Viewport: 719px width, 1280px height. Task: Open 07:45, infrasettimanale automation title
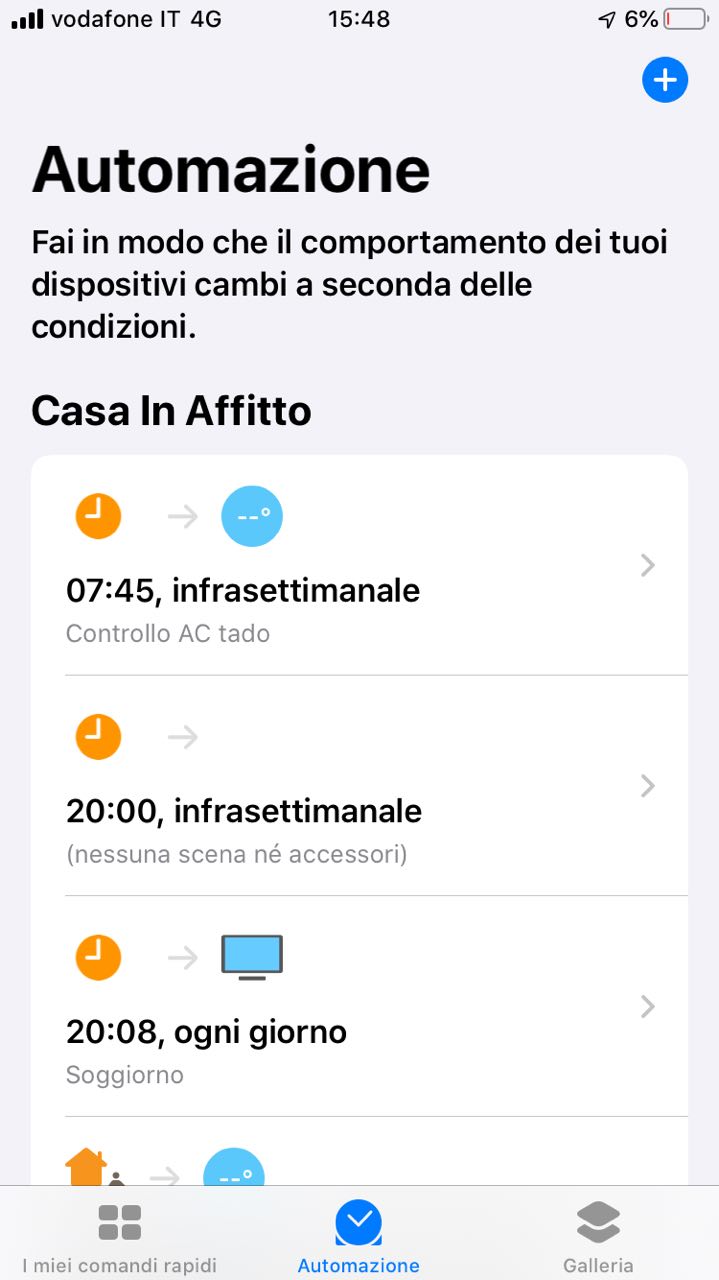pyautogui.click(x=243, y=591)
